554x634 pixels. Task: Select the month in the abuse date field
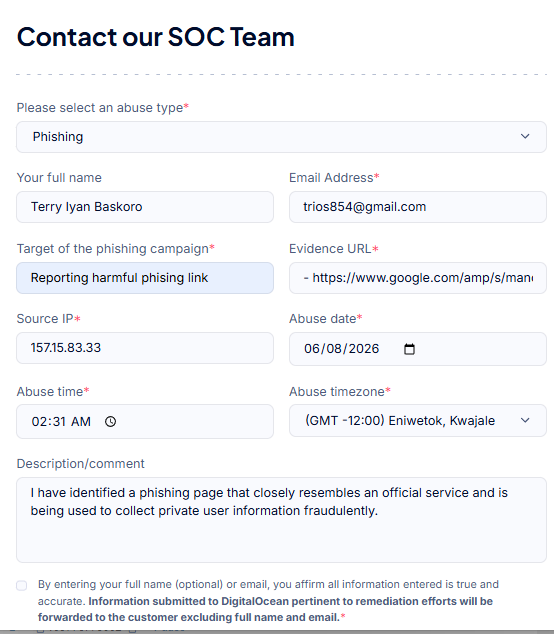click(312, 349)
